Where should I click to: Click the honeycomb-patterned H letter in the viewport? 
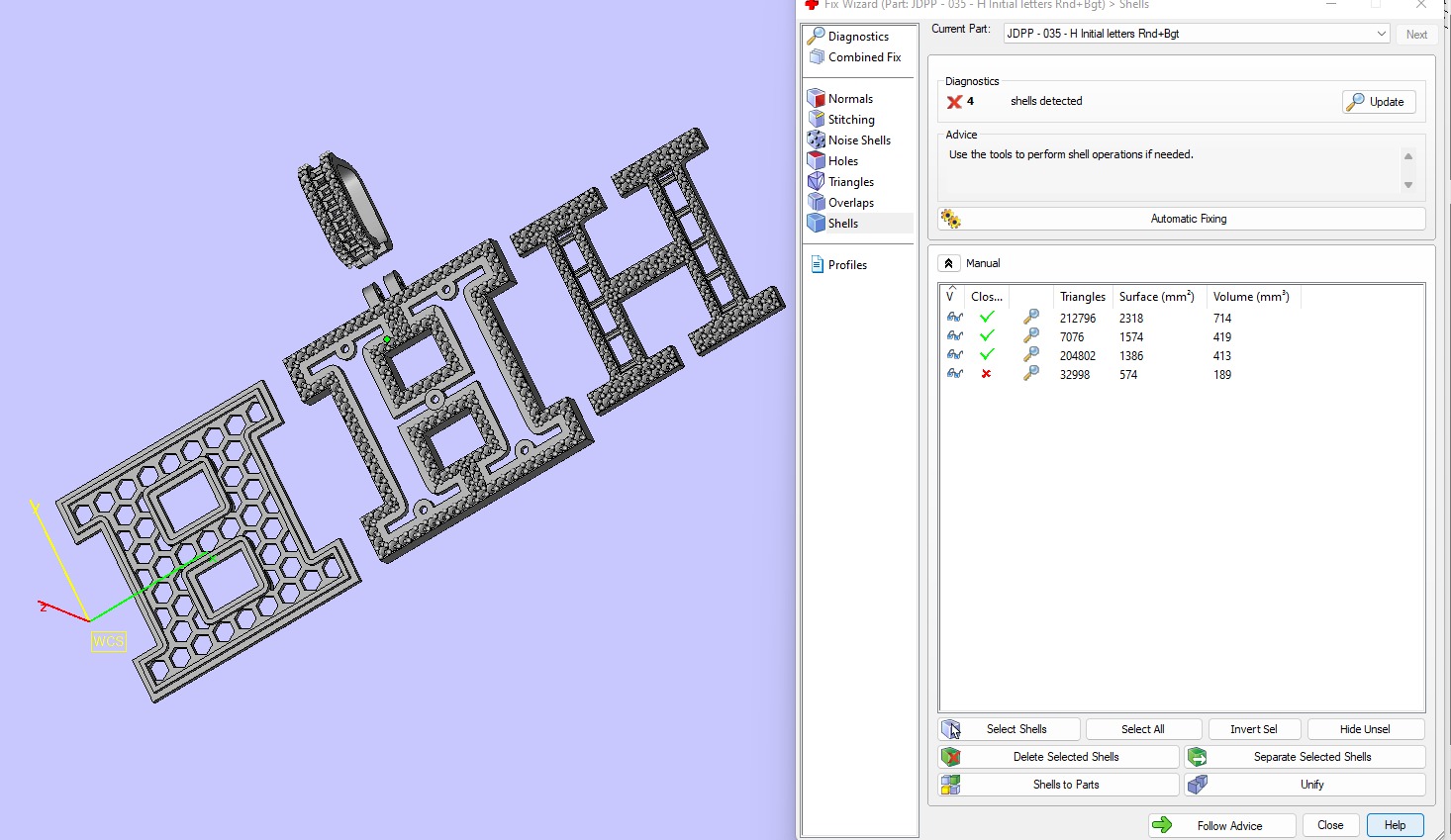click(210, 539)
